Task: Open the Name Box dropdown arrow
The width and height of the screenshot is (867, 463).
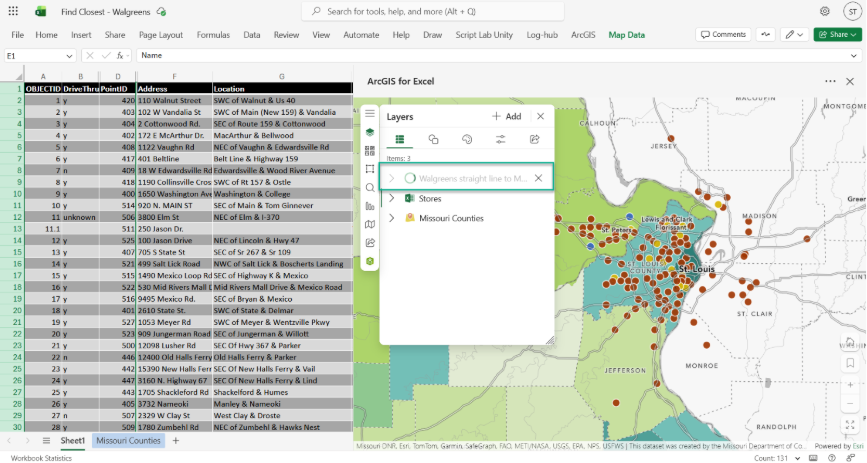Action: pos(69,56)
